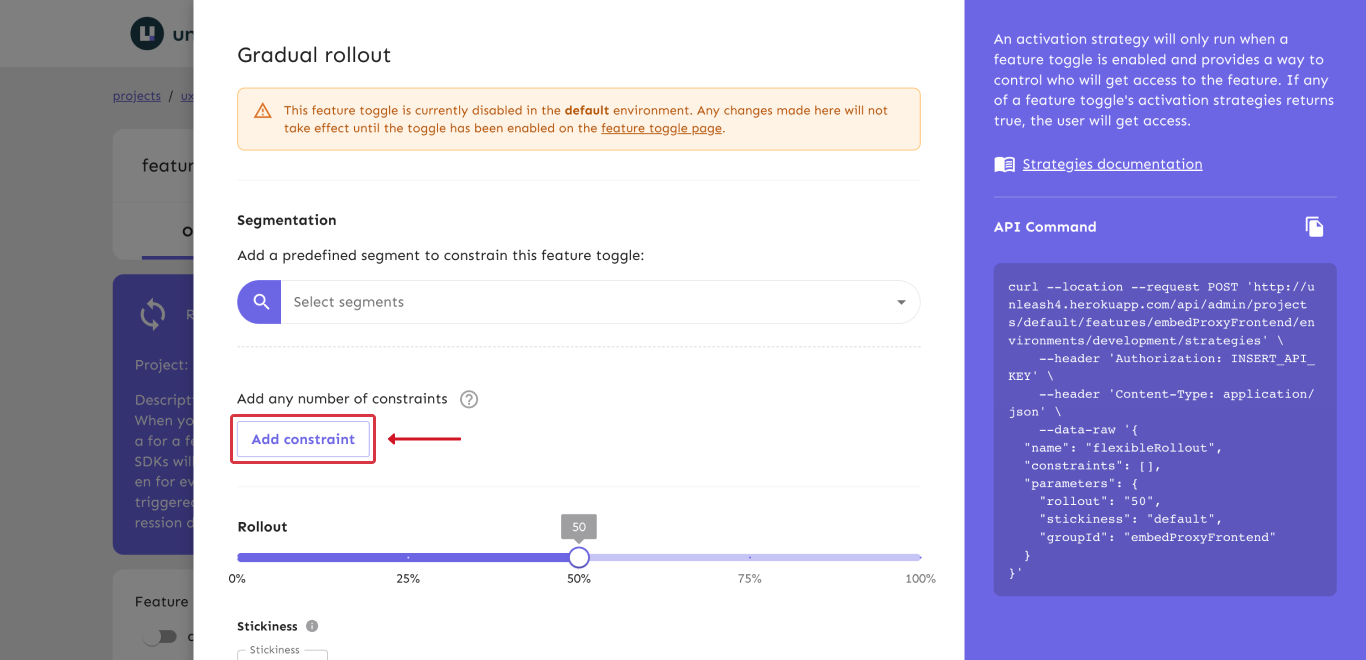Screen dimensions: 1366x660
Task: Click the help icon next to constraints
Action: point(469,399)
